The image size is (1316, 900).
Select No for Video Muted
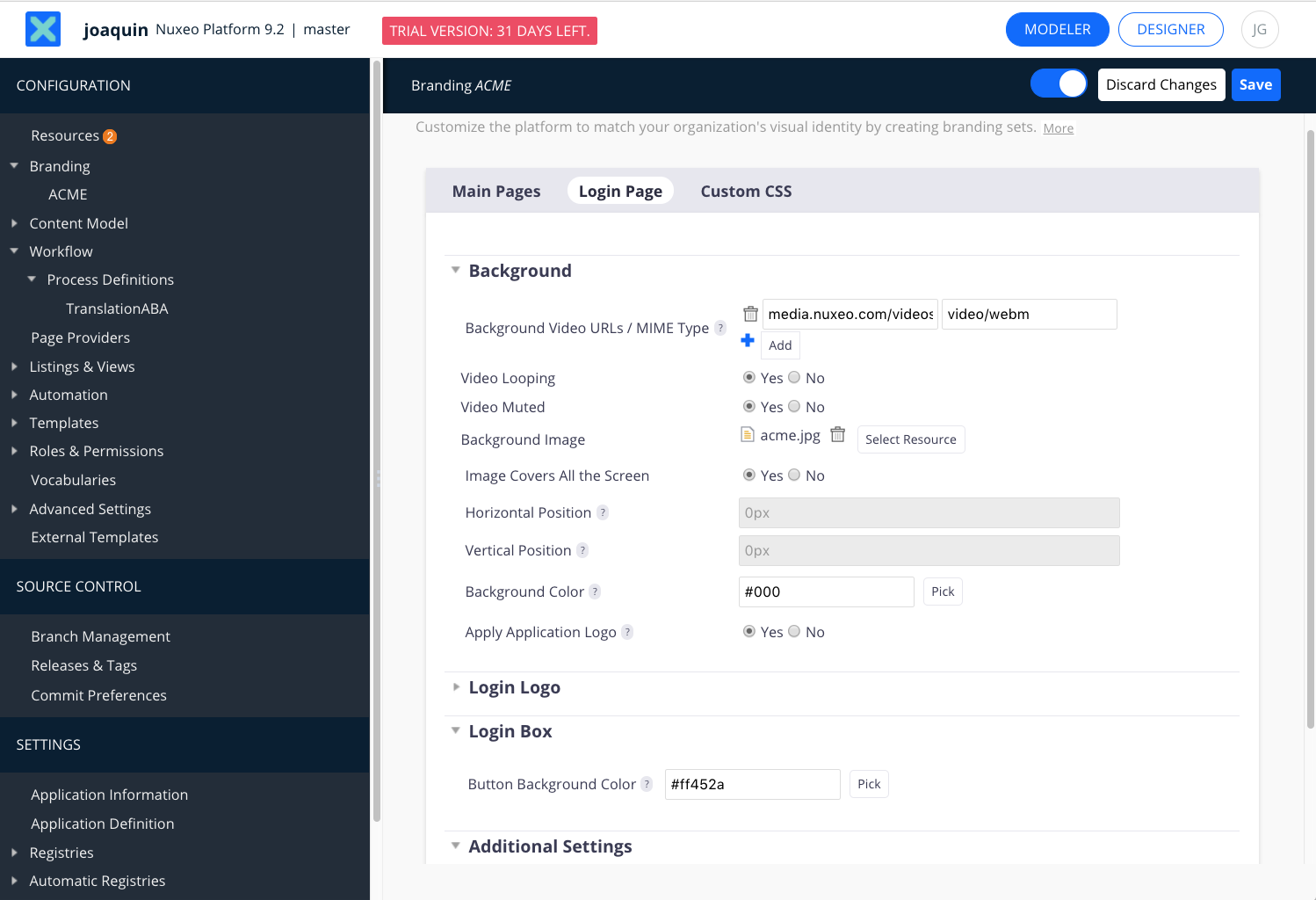[x=794, y=406]
